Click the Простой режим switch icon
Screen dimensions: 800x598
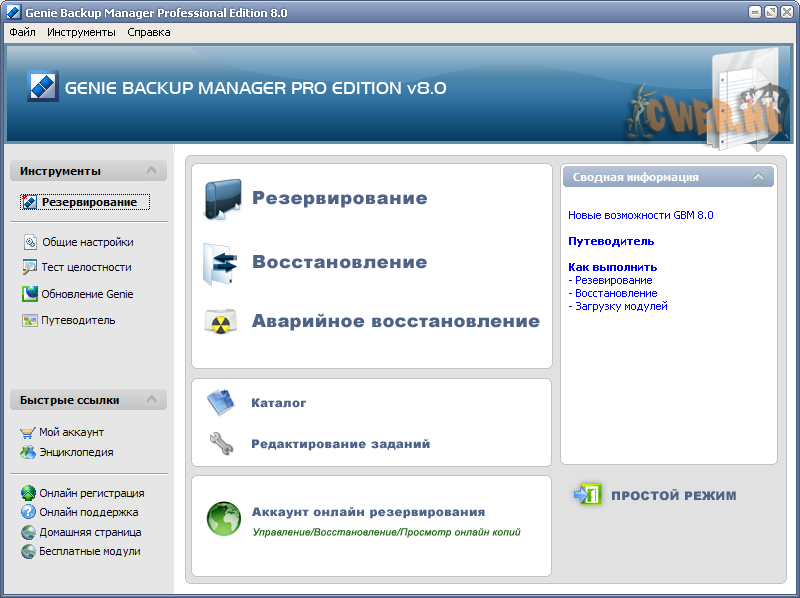click(x=586, y=495)
